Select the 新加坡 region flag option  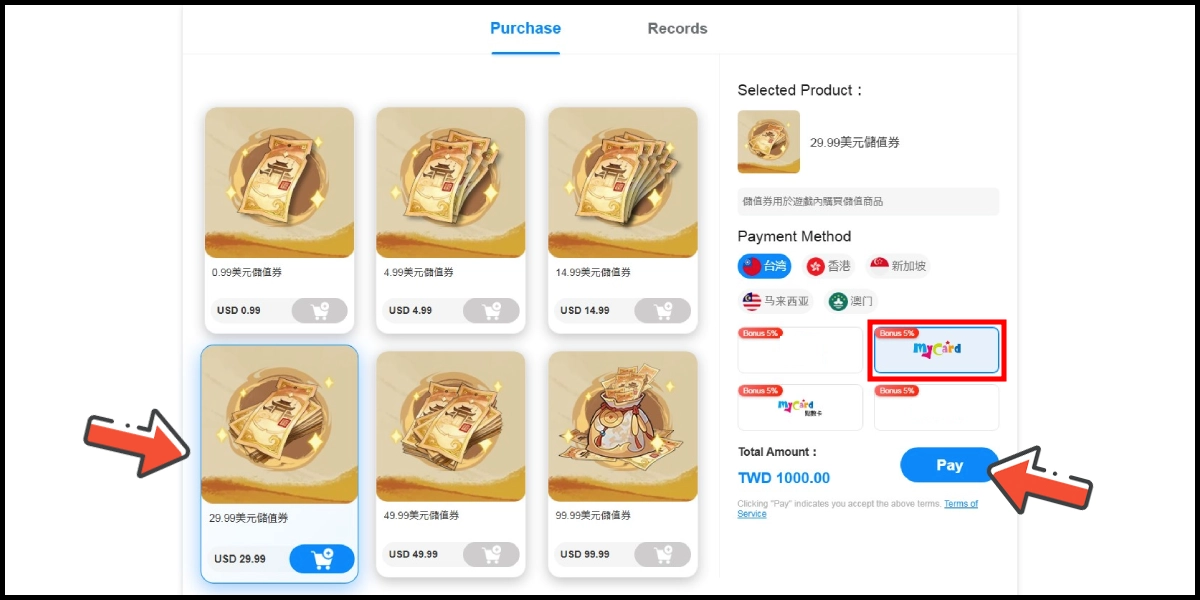pos(898,266)
